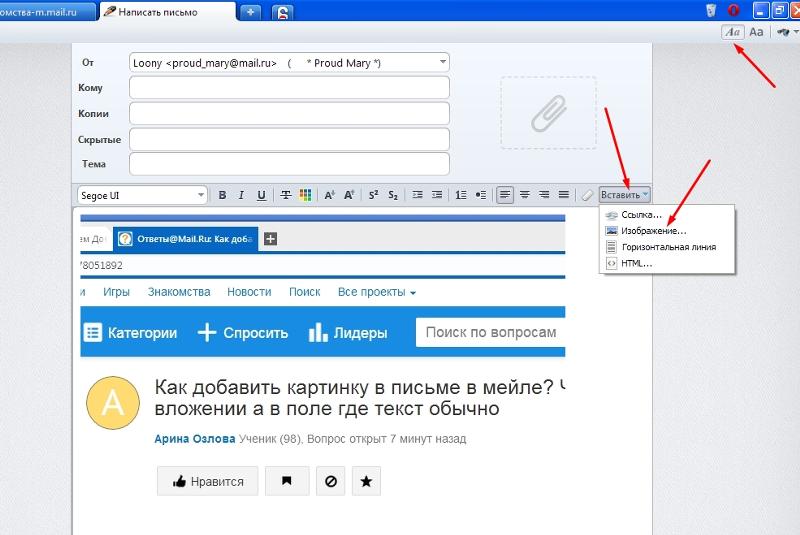Open Категории in the blue bar

point(130,333)
